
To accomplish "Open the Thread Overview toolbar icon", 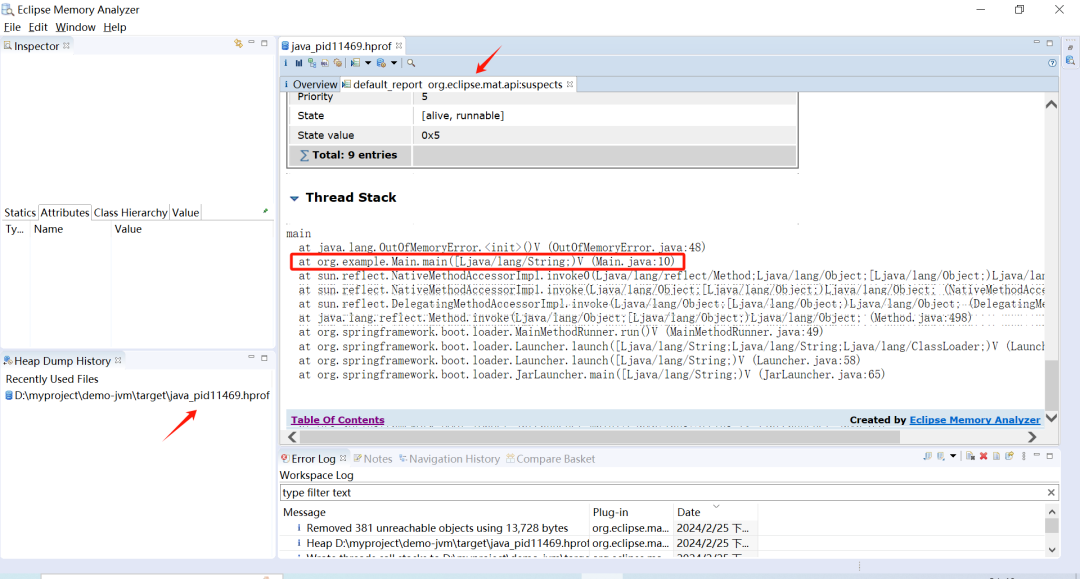I will point(338,63).
